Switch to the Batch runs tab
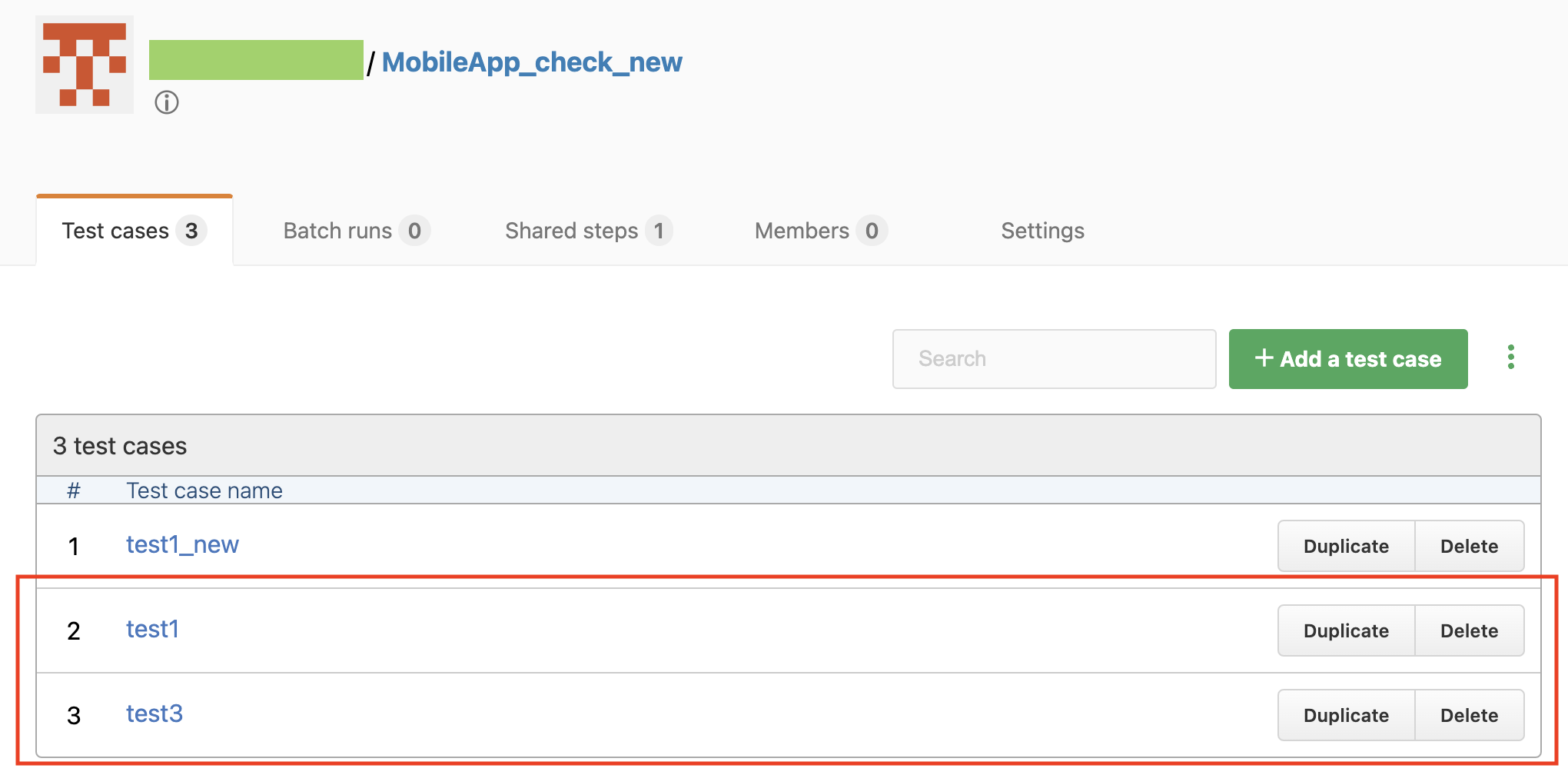 [357, 231]
